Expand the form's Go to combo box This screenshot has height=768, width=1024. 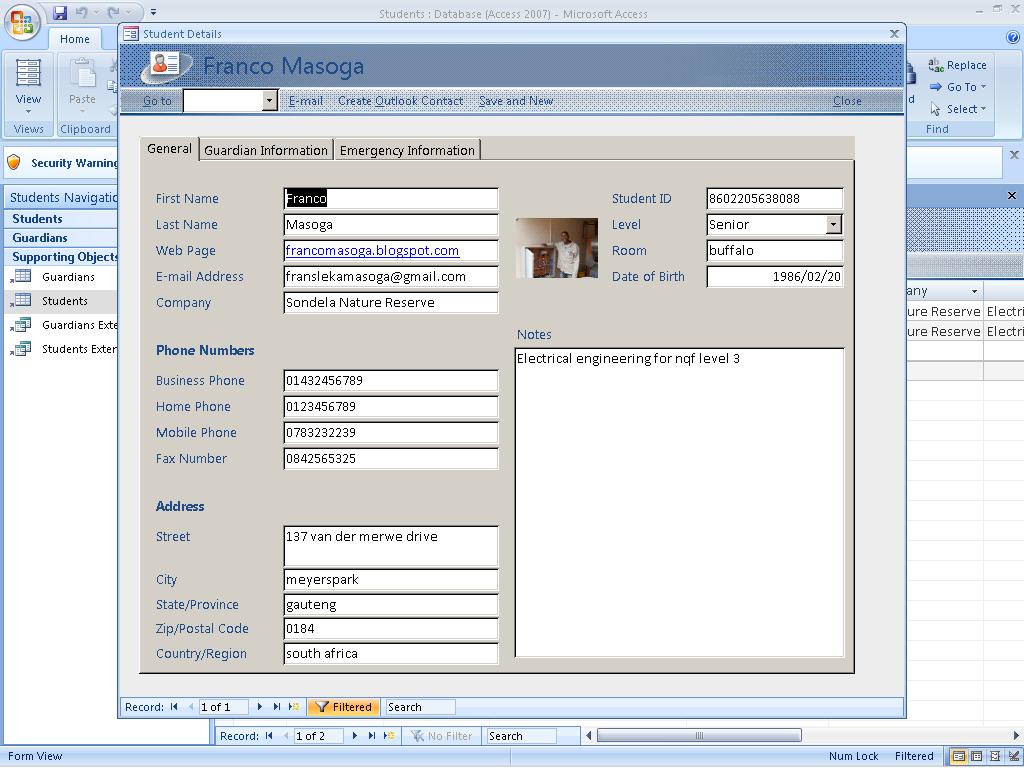coord(269,101)
